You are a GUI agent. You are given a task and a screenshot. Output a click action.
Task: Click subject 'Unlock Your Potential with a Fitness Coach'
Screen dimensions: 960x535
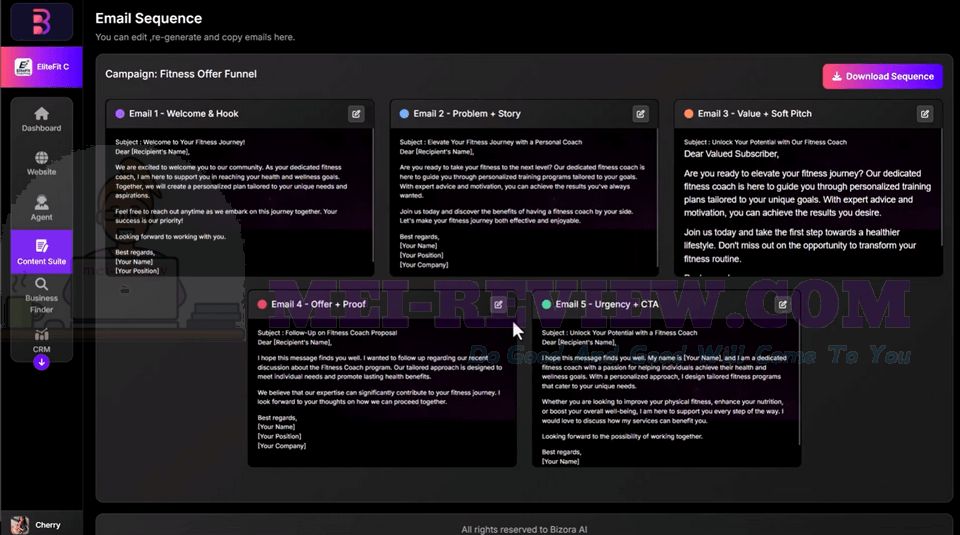click(x=633, y=333)
